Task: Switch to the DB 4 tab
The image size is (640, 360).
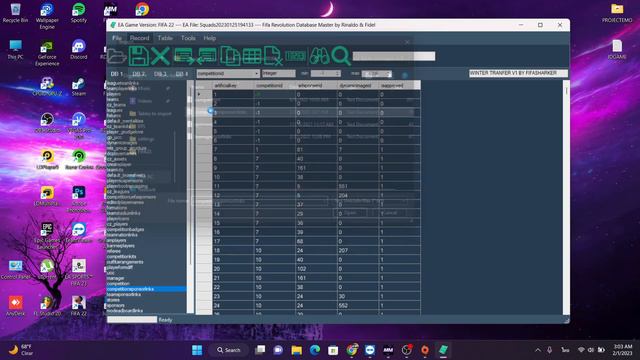Action: pos(182,74)
